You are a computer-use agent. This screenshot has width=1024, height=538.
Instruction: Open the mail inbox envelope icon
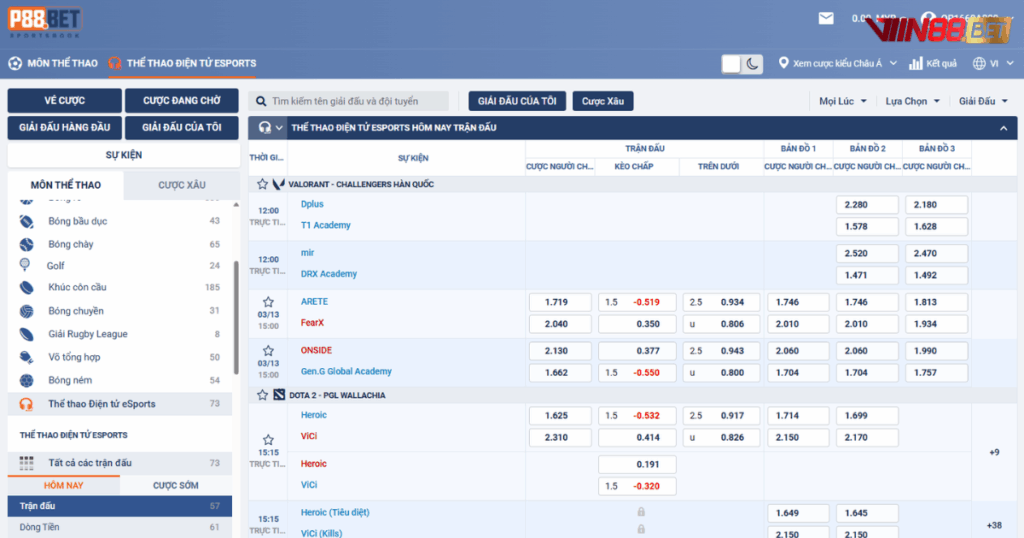point(825,18)
